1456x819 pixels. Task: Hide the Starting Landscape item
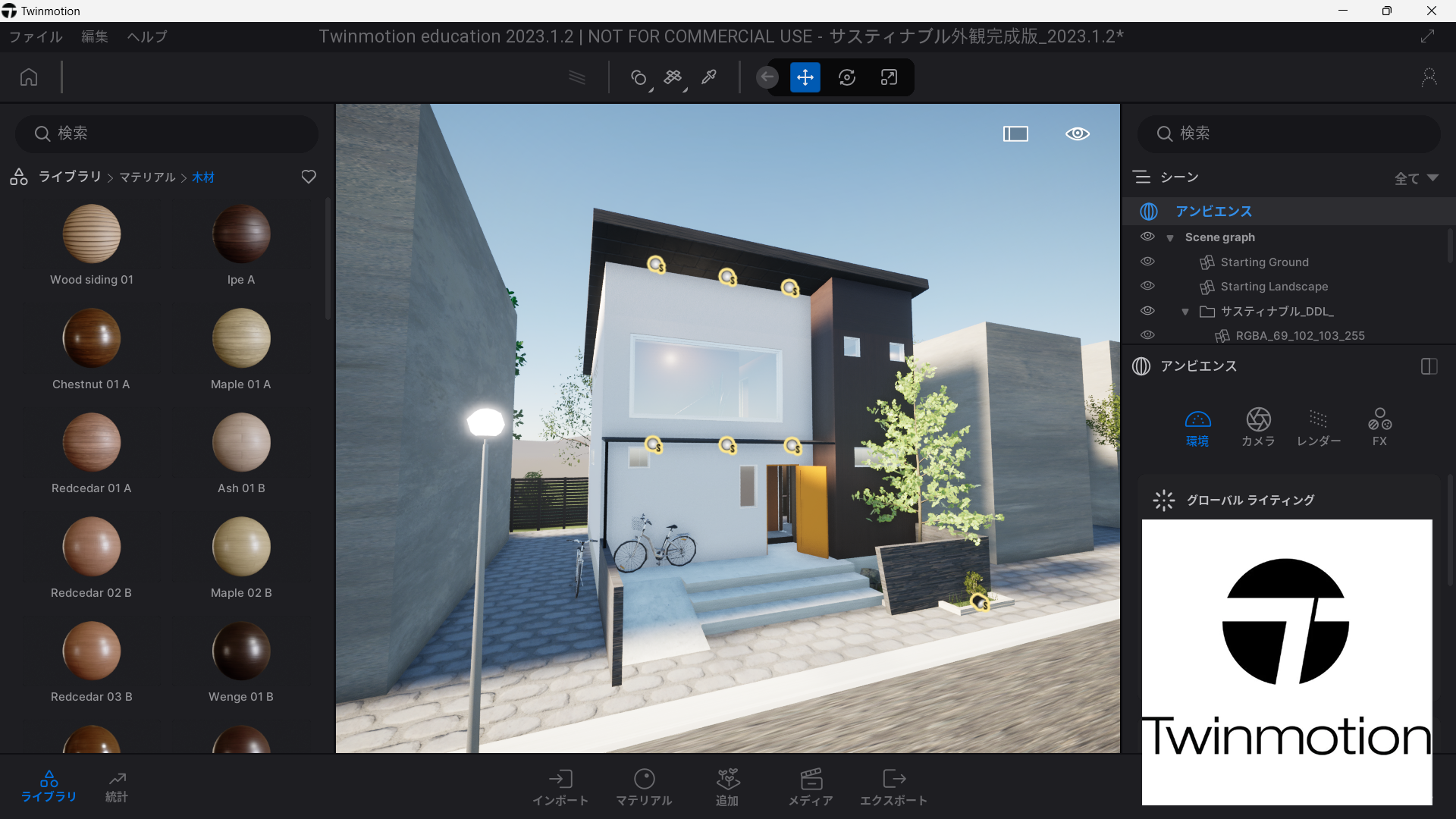(x=1147, y=286)
